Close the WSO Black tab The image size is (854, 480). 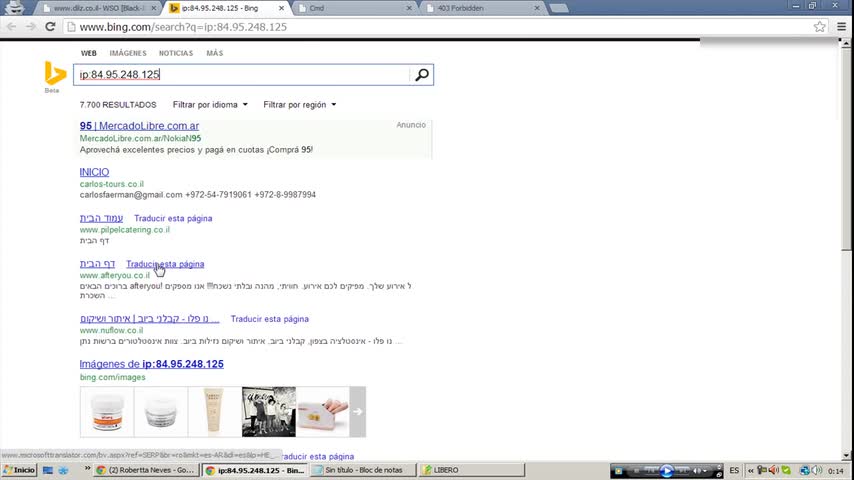pos(154,8)
